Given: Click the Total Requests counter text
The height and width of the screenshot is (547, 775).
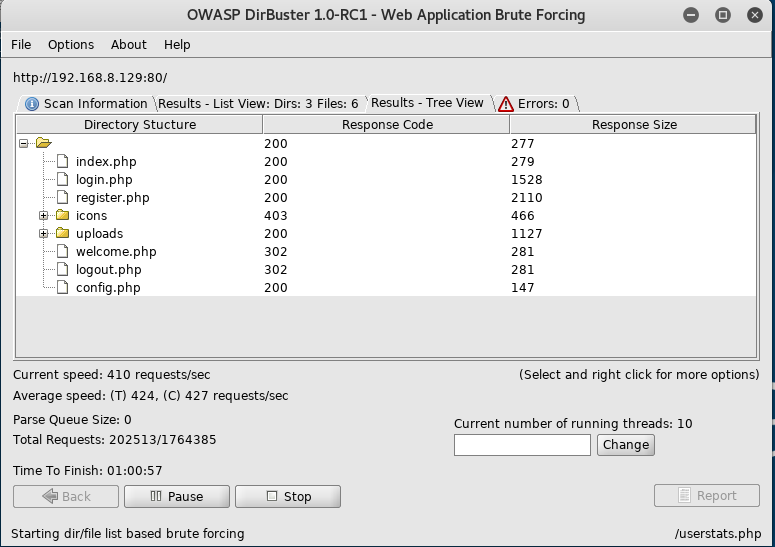Looking at the screenshot, I should [115, 440].
